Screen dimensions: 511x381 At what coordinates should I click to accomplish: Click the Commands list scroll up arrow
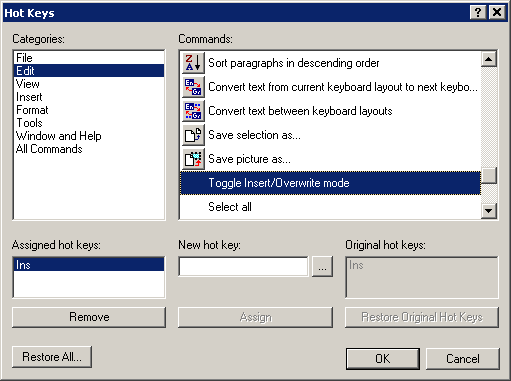pos(489,59)
